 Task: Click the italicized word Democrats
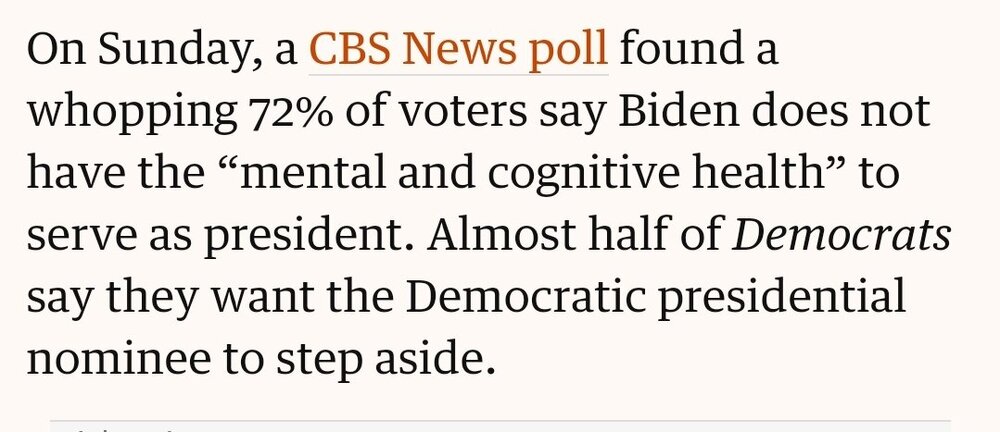[843, 236]
